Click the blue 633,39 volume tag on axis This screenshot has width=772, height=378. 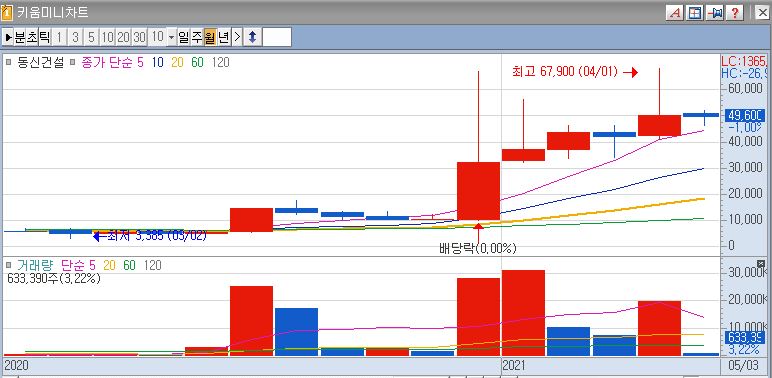[x=745, y=337]
